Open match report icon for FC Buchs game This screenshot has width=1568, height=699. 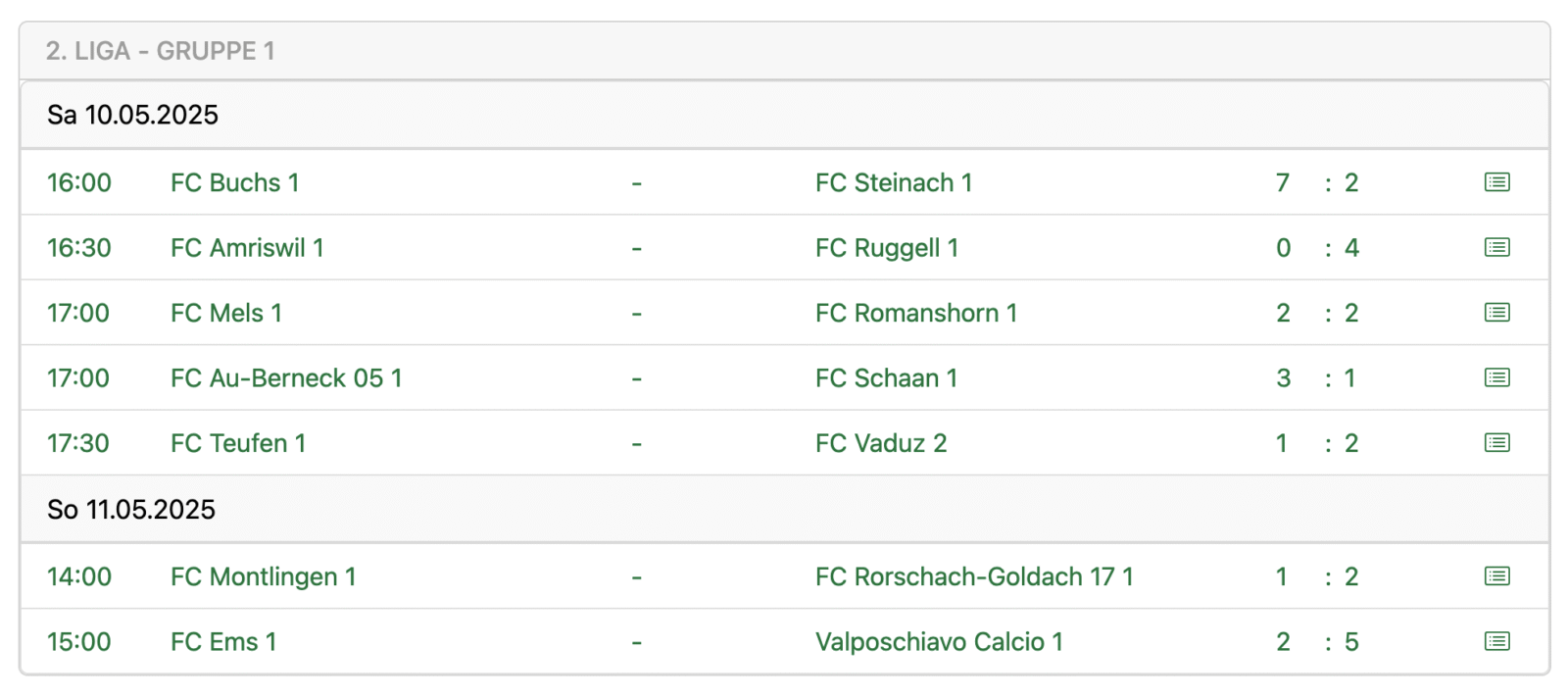[1496, 182]
